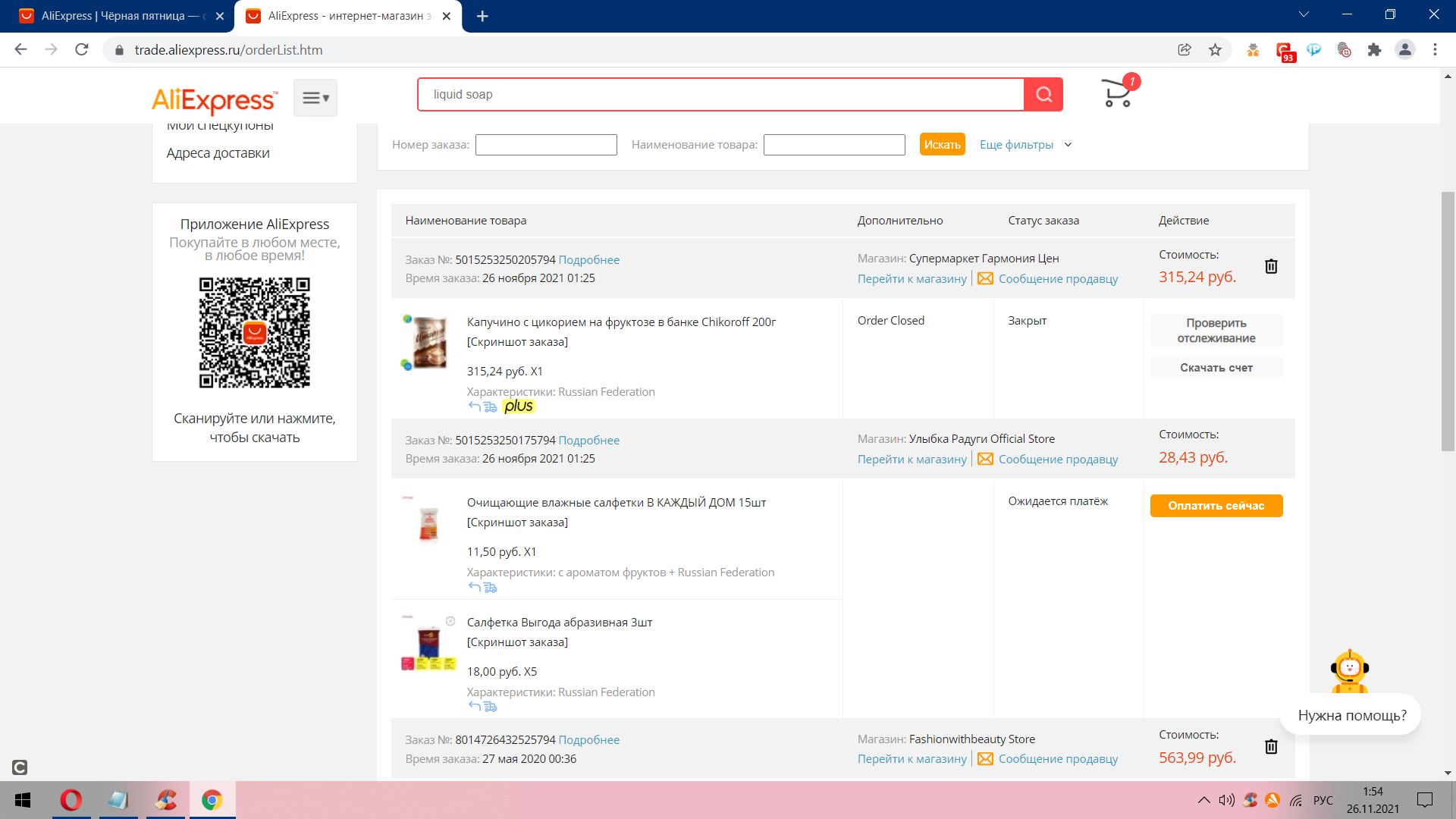Click envelope icon for Fashionwithbeauty Store

(x=985, y=758)
